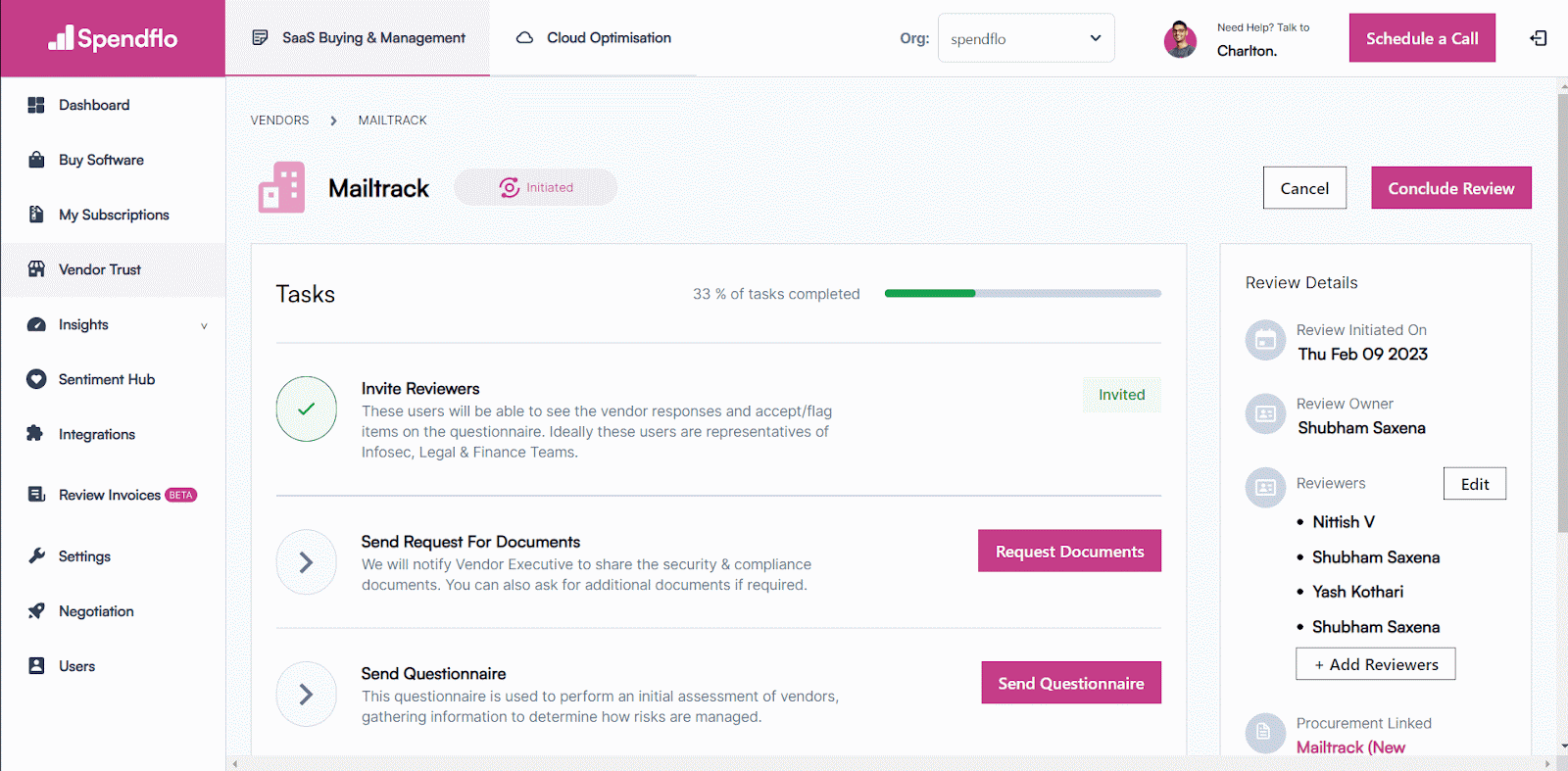Click the Negotiation rocket icon
Viewport: 1568px width, 771px height.
(36, 611)
